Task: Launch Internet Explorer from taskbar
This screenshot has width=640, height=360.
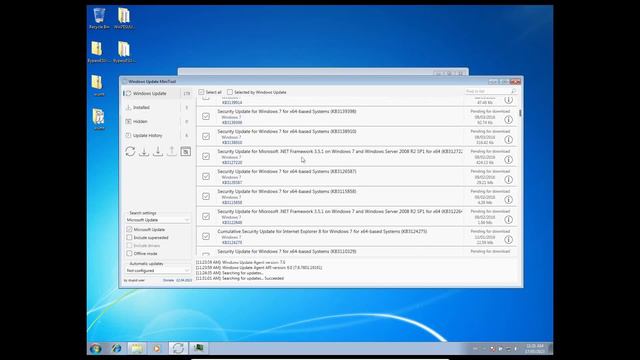Action: click(x=116, y=348)
